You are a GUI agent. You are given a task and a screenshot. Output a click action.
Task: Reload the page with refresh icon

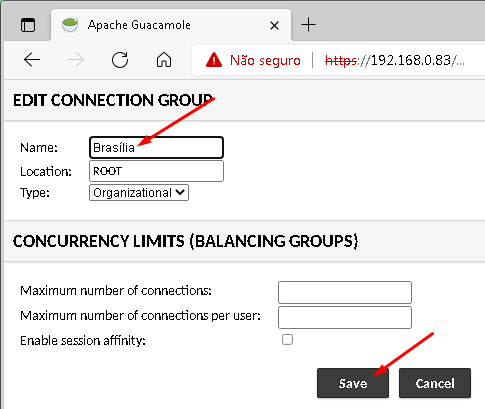coord(120,60)
